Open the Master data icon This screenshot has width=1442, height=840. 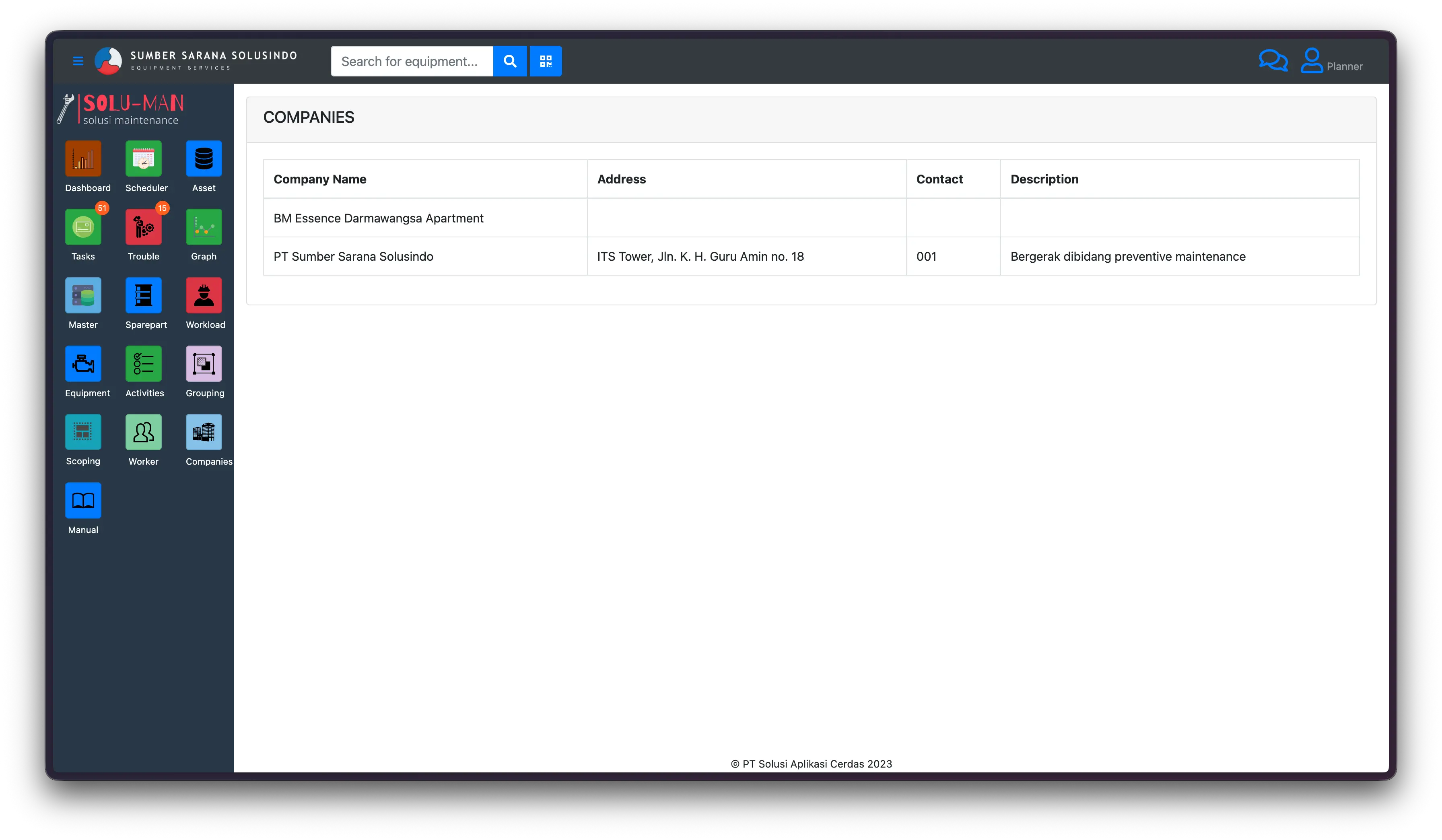tap(83, 295)
